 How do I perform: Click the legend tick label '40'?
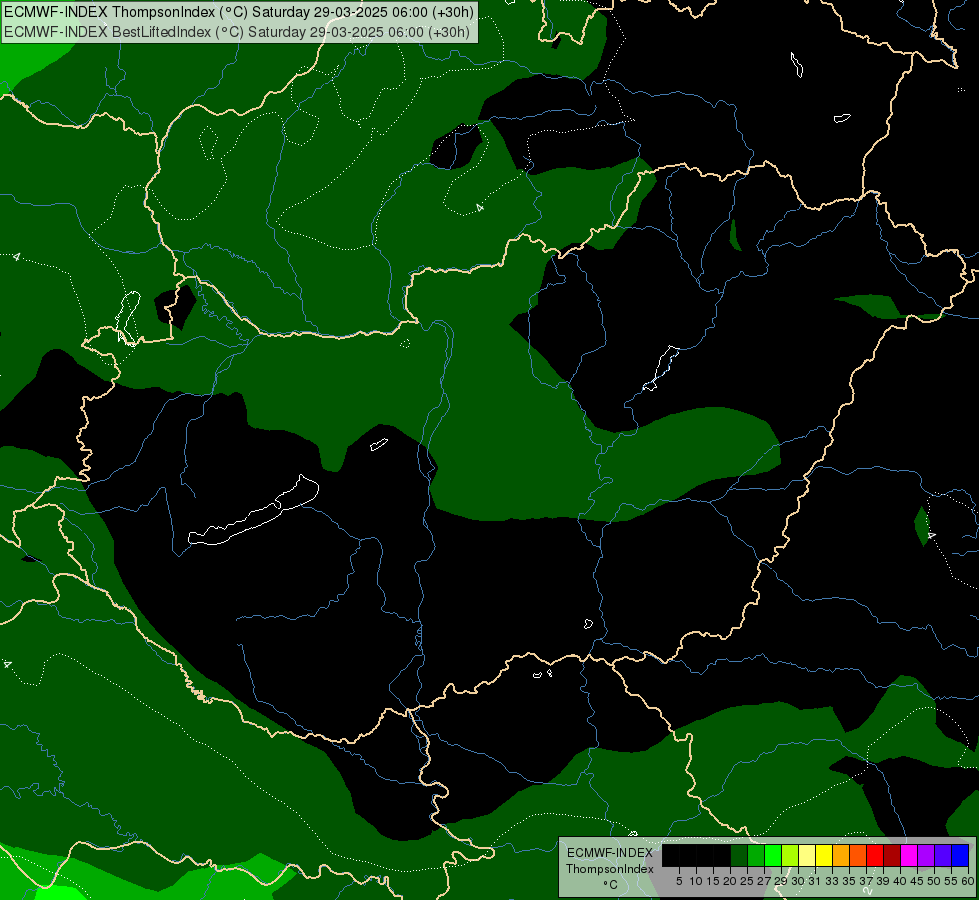coord(900,881)
